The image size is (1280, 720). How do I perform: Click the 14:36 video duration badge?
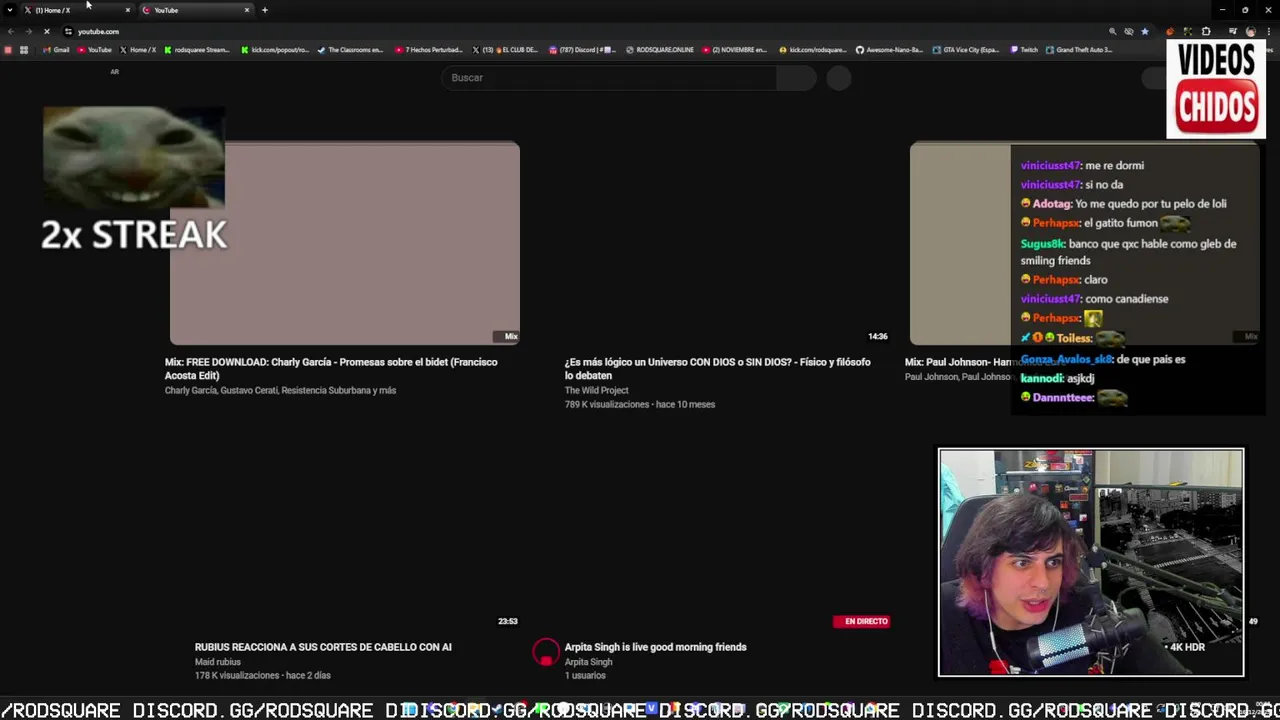coord(877,337)
